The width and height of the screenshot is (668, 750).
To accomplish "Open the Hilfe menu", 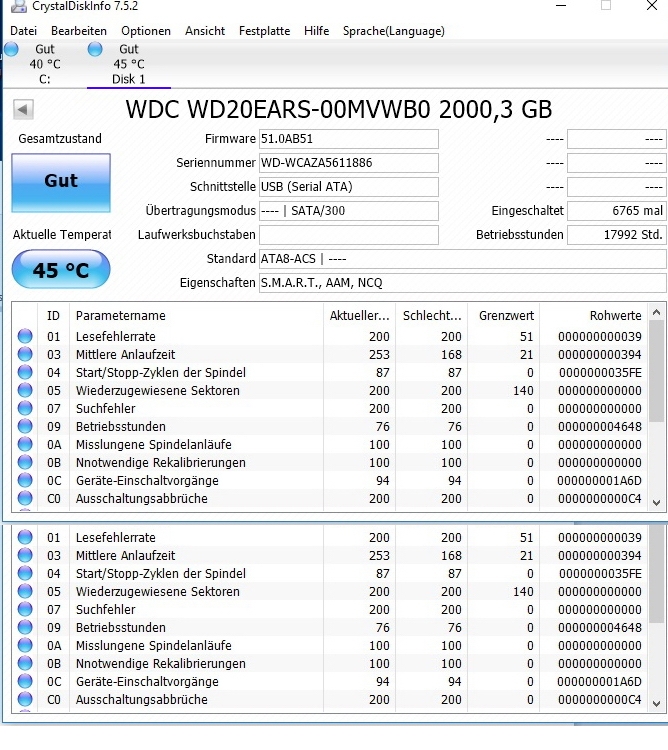I will pyautogui.click(x=317, y=31).
